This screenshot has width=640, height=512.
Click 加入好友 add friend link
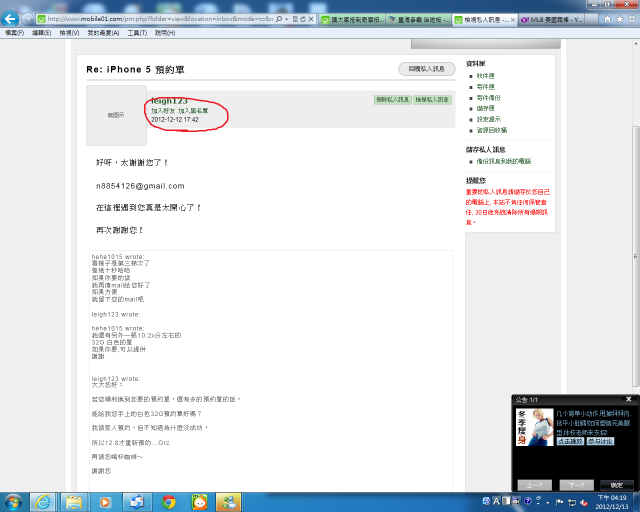[163, 111]
